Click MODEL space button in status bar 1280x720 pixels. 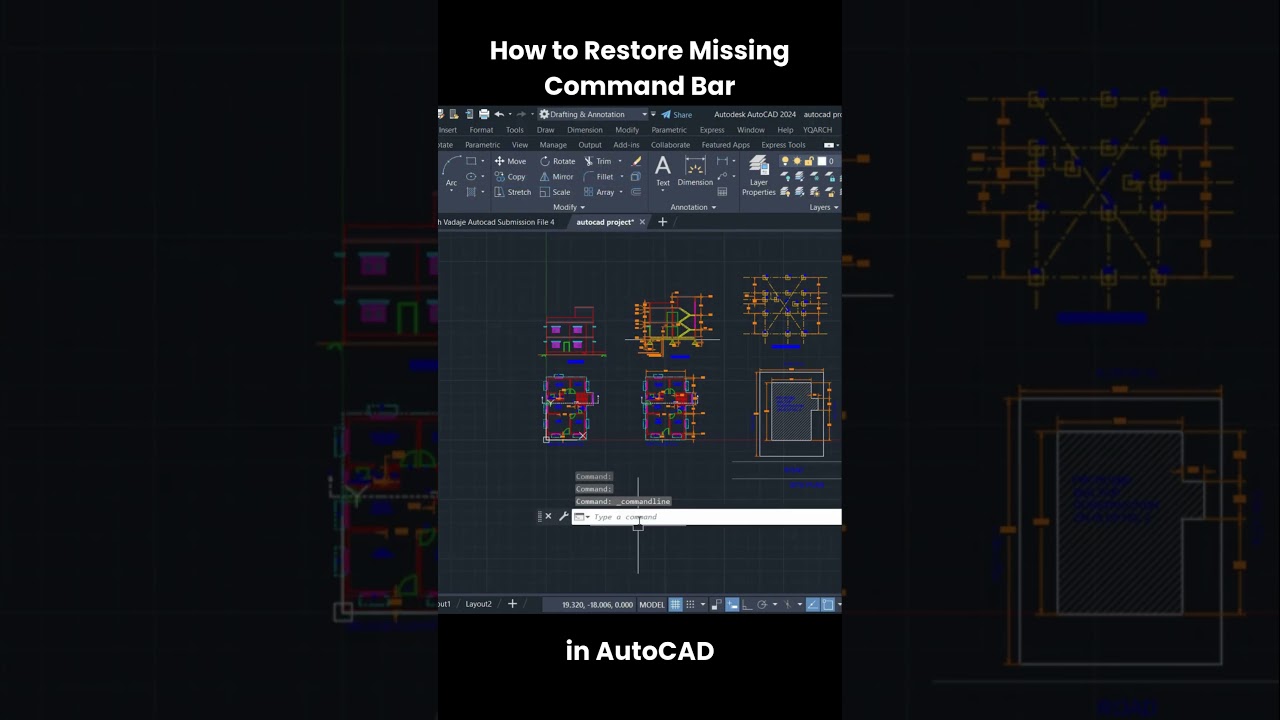(x=652, y=604)
